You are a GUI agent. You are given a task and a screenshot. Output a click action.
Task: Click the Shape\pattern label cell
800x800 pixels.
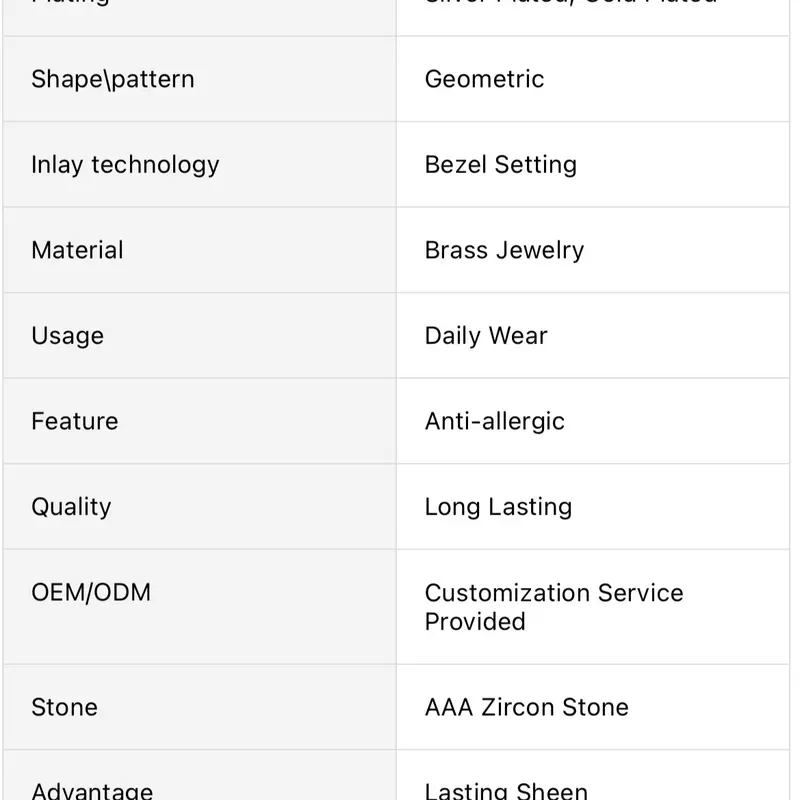[x=113, y=79]
